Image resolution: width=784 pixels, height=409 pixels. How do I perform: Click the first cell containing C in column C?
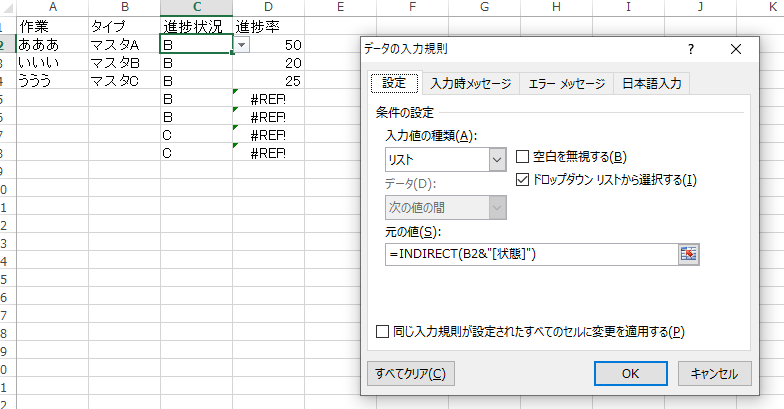[196, 134]
